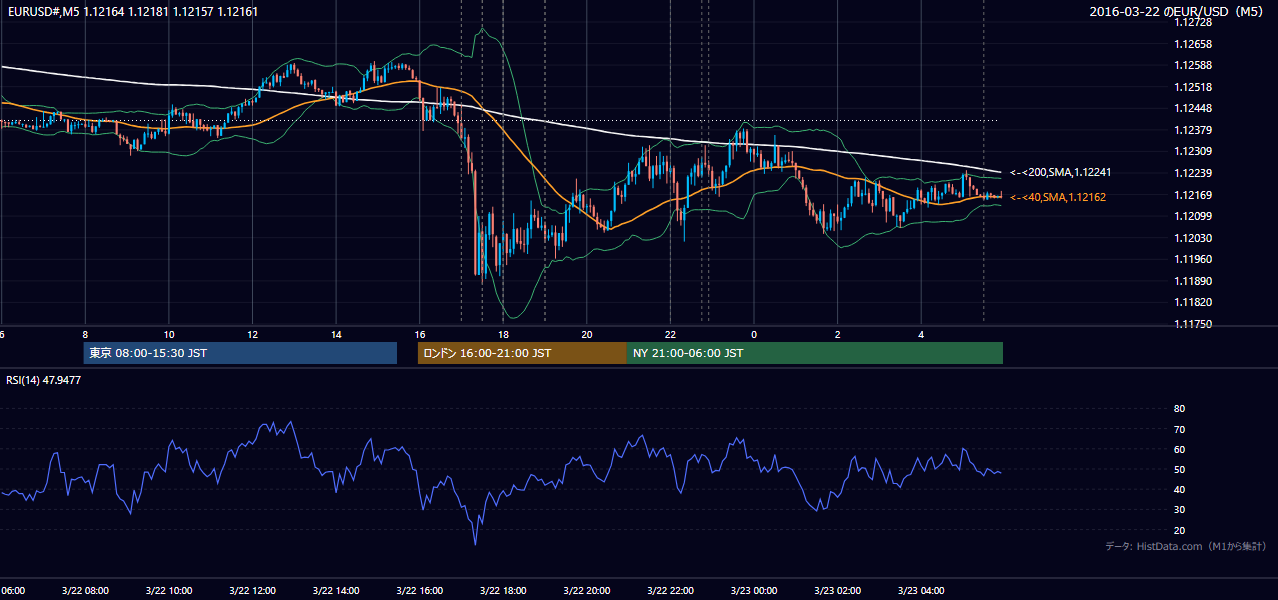1278x600 pixels.
Task: Select RSI scale value 40
Action: coord(1179,490)
